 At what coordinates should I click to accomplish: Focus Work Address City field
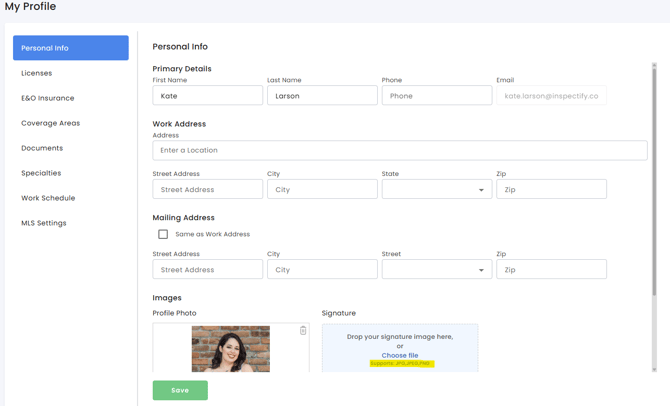(x=322, y=189)
